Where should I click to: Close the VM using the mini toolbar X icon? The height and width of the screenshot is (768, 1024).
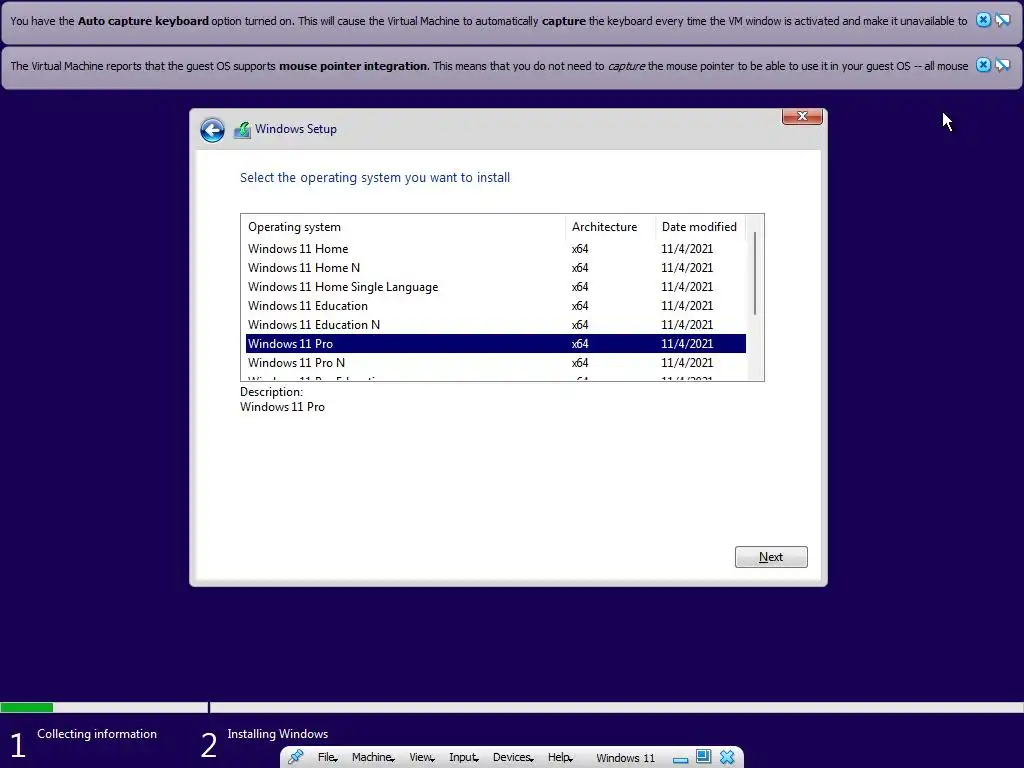click(x=727, y=757)
